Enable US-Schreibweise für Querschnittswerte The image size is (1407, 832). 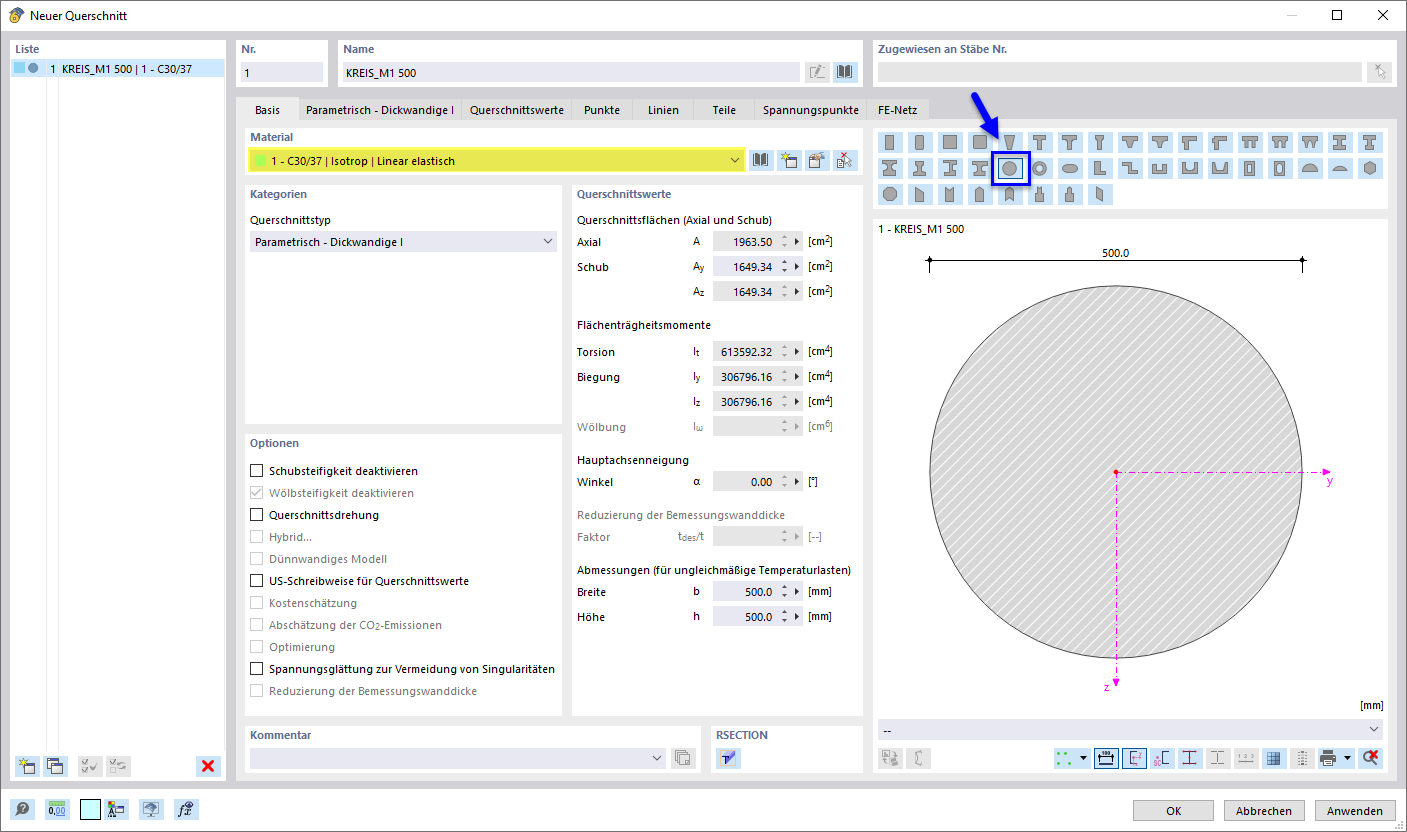[x=257, y=581]
